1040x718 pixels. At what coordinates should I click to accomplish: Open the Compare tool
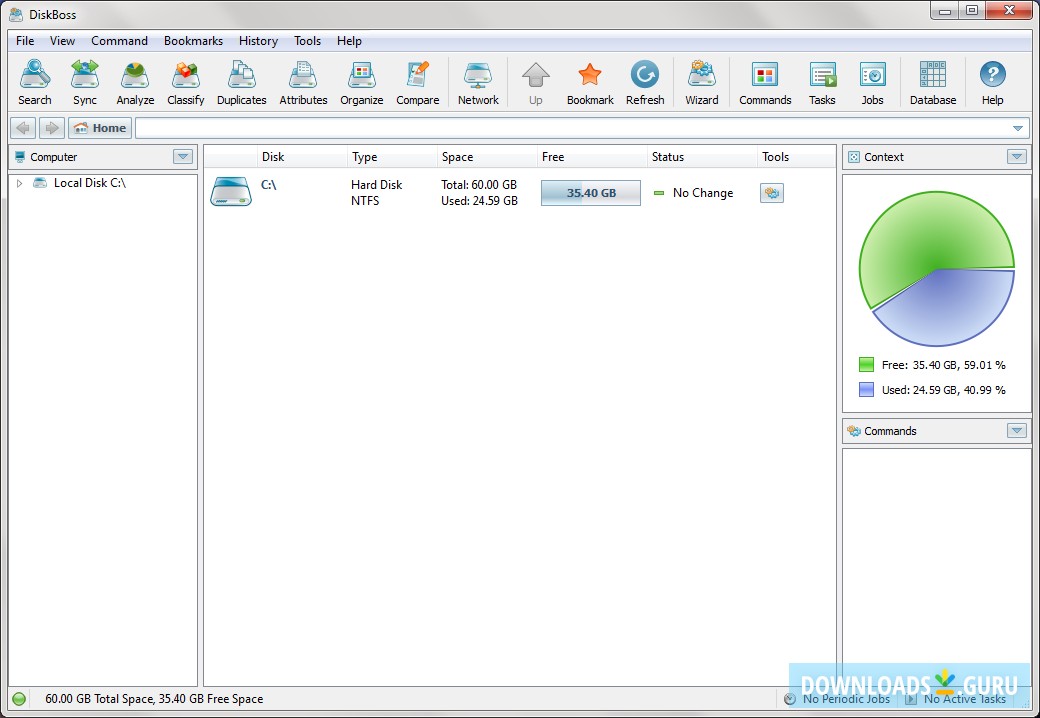418,82
